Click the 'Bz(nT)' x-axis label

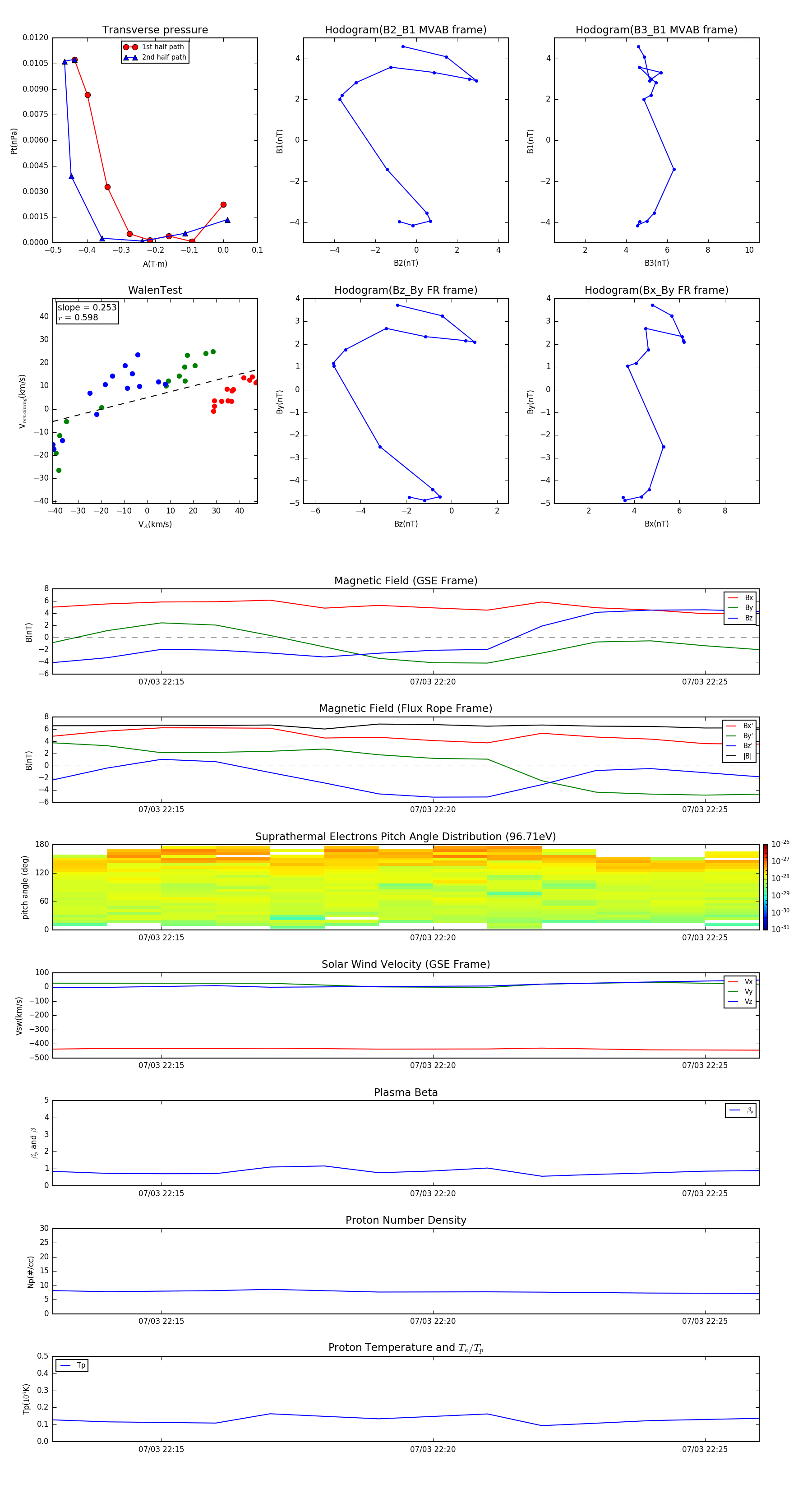click(406, 524)
